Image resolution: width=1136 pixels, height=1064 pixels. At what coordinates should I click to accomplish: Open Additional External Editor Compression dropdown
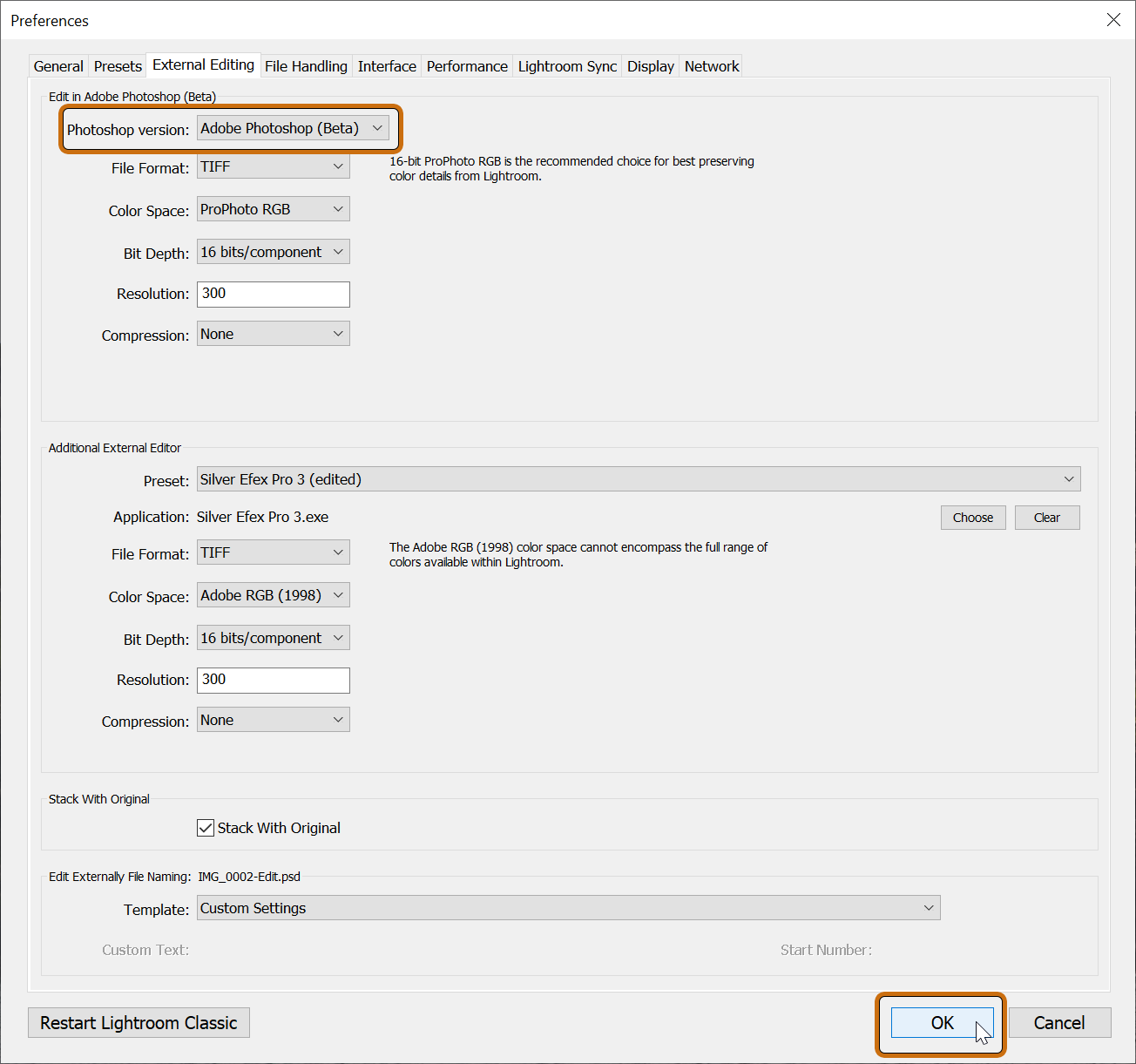point(274,720)
